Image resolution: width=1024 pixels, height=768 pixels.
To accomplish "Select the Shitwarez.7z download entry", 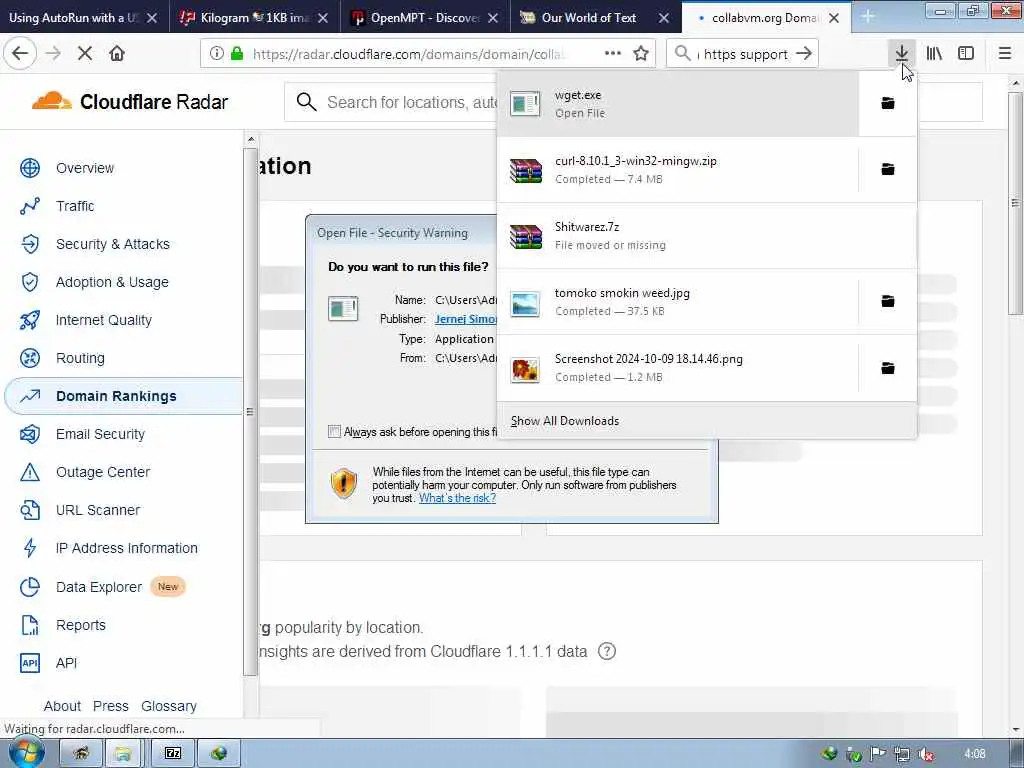I will click(707, 235).
